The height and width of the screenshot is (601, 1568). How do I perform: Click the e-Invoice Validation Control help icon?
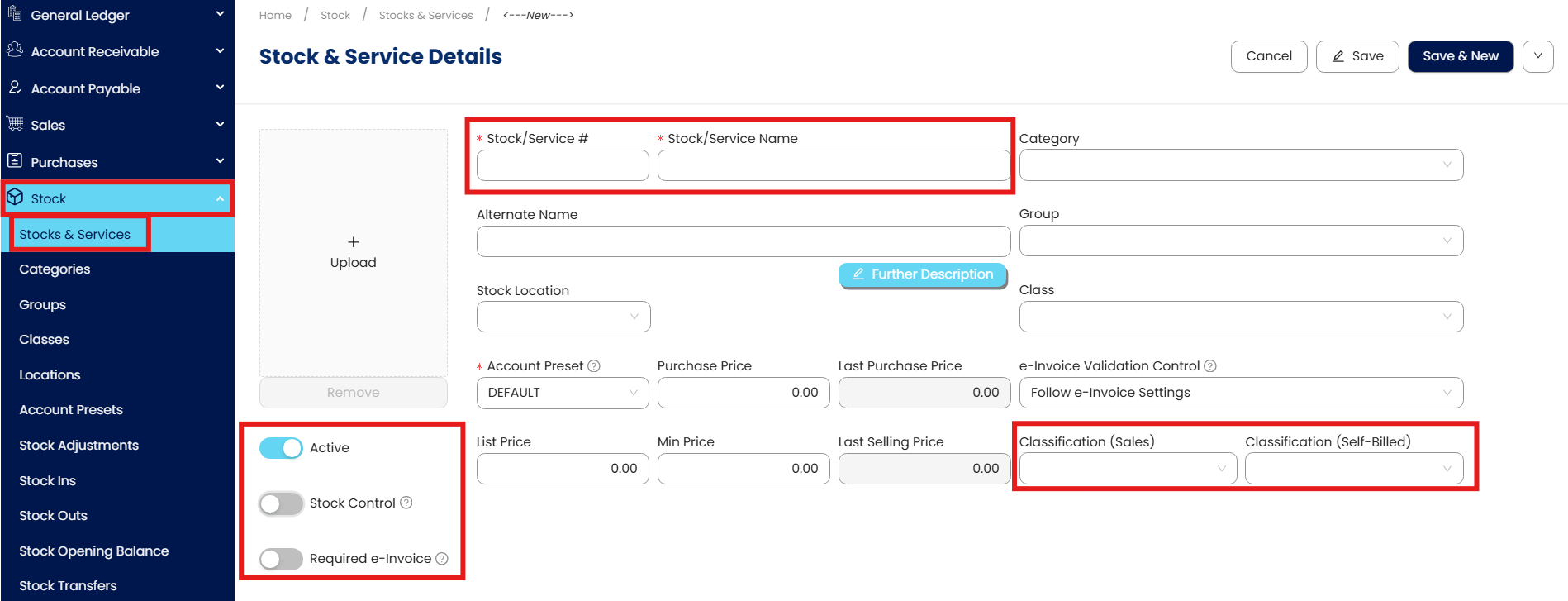coord(1210,366)
